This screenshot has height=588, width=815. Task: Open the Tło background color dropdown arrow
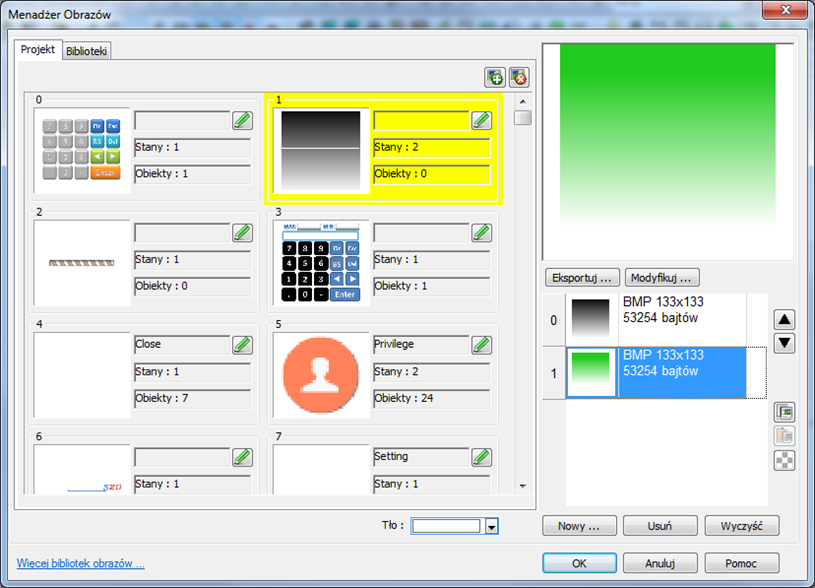tap(492, 526)
